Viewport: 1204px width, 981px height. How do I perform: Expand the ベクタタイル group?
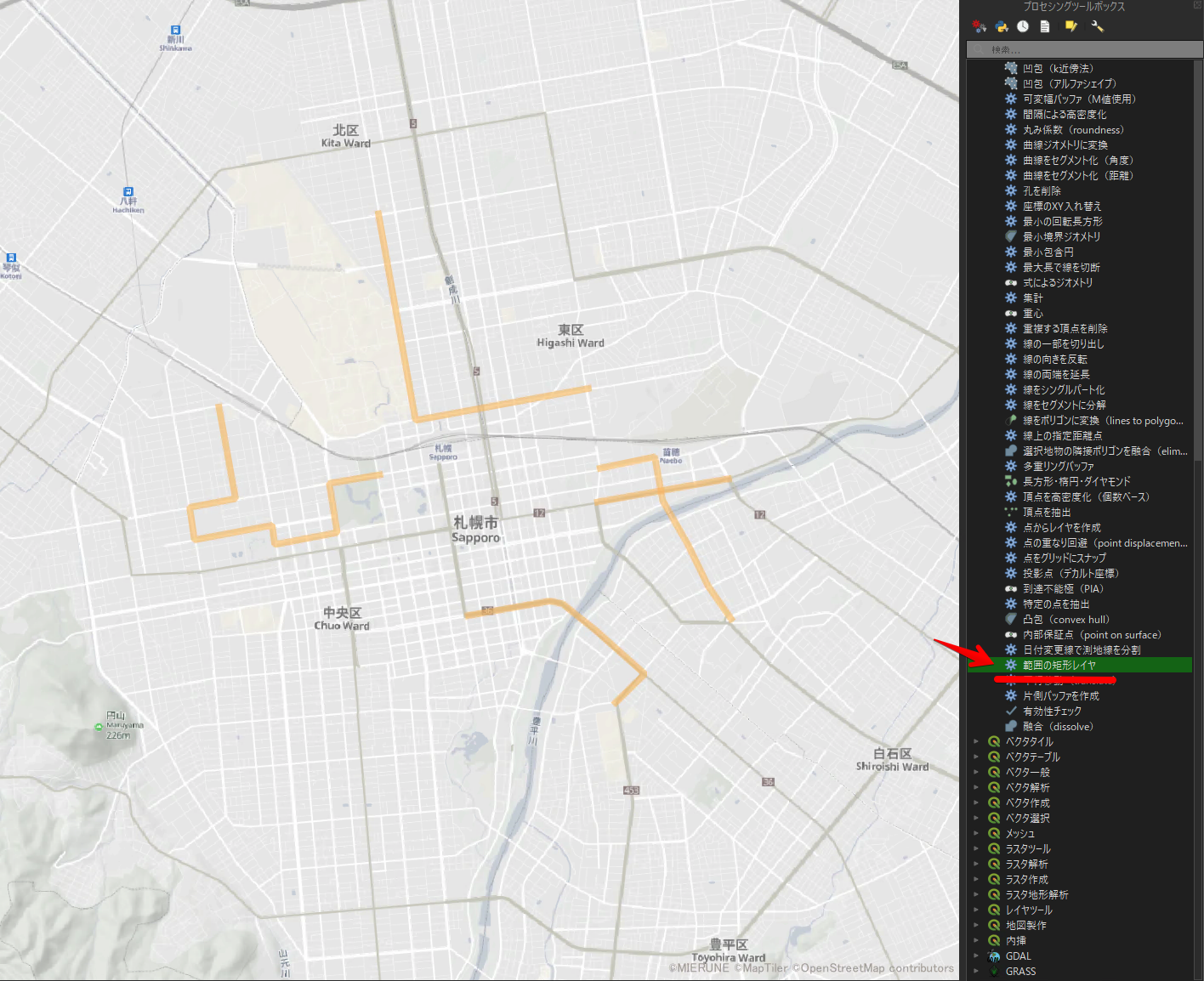(976, 741)
